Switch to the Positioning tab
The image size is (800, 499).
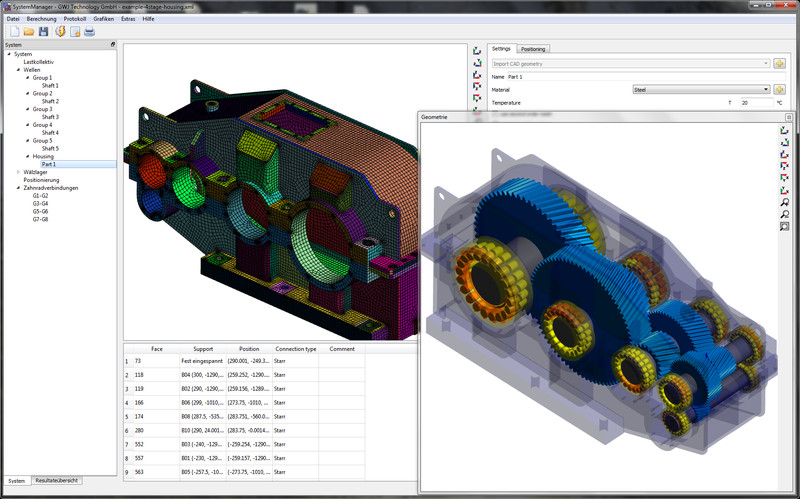(x=533, y=48)
